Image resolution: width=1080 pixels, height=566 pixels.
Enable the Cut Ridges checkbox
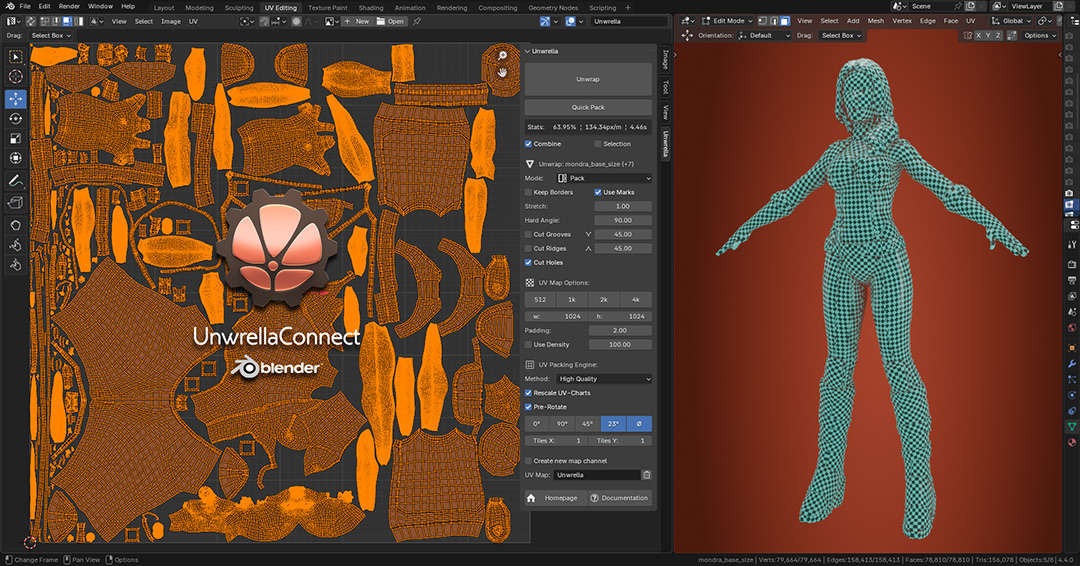coord(528,249)
